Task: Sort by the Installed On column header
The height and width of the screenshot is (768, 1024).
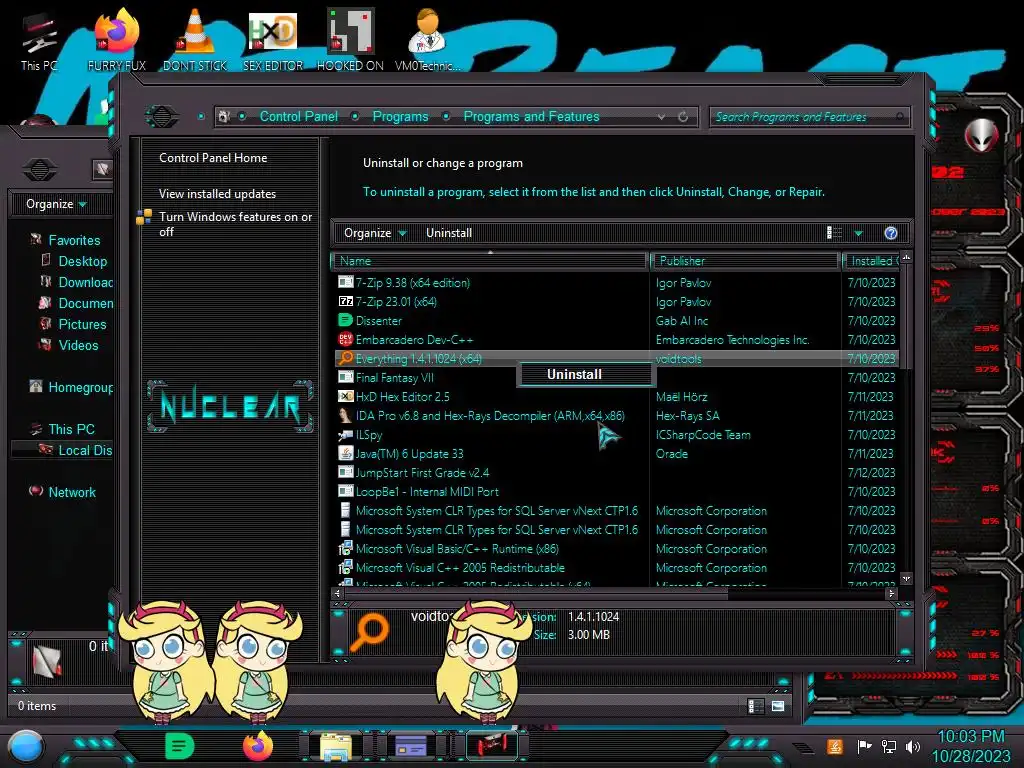Action: [872, 261]
